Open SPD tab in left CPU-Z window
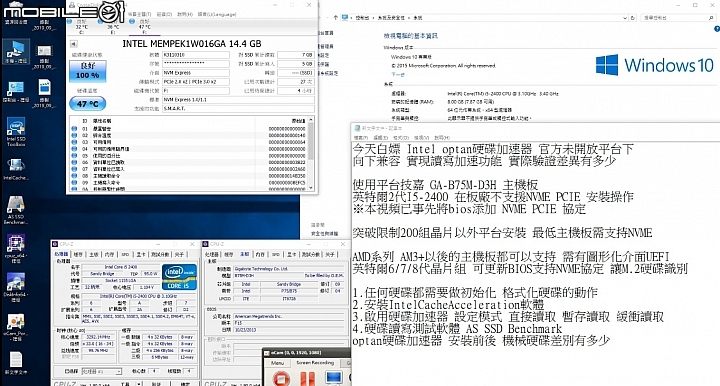Viewport: 720px width, 386px height. click(x=125, y=254)
